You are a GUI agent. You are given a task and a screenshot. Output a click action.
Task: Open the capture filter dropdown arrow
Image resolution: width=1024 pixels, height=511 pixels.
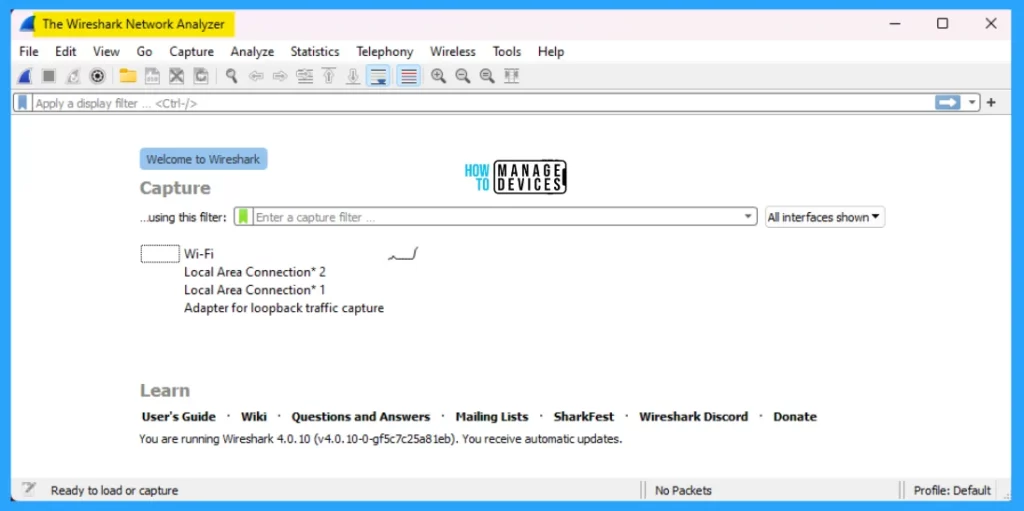coord(748,217)
